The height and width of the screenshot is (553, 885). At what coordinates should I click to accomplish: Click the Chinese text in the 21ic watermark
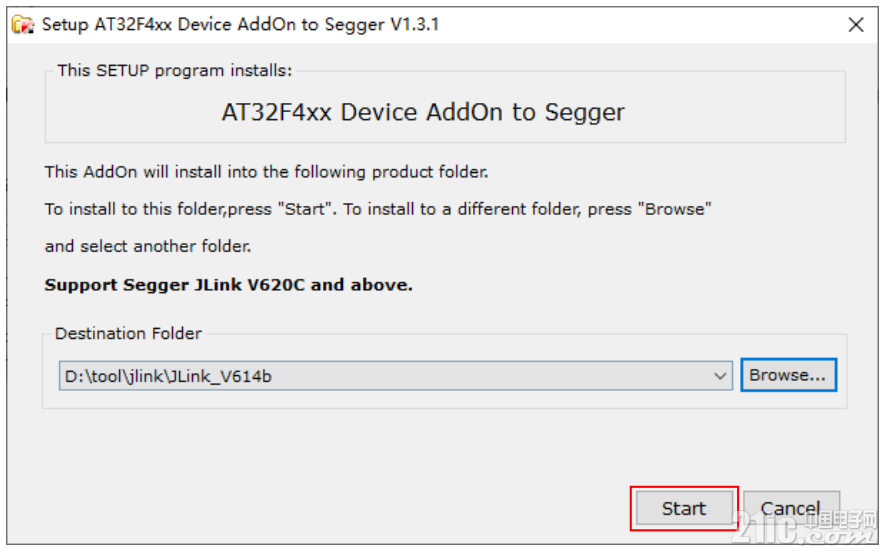click(838, 520)
